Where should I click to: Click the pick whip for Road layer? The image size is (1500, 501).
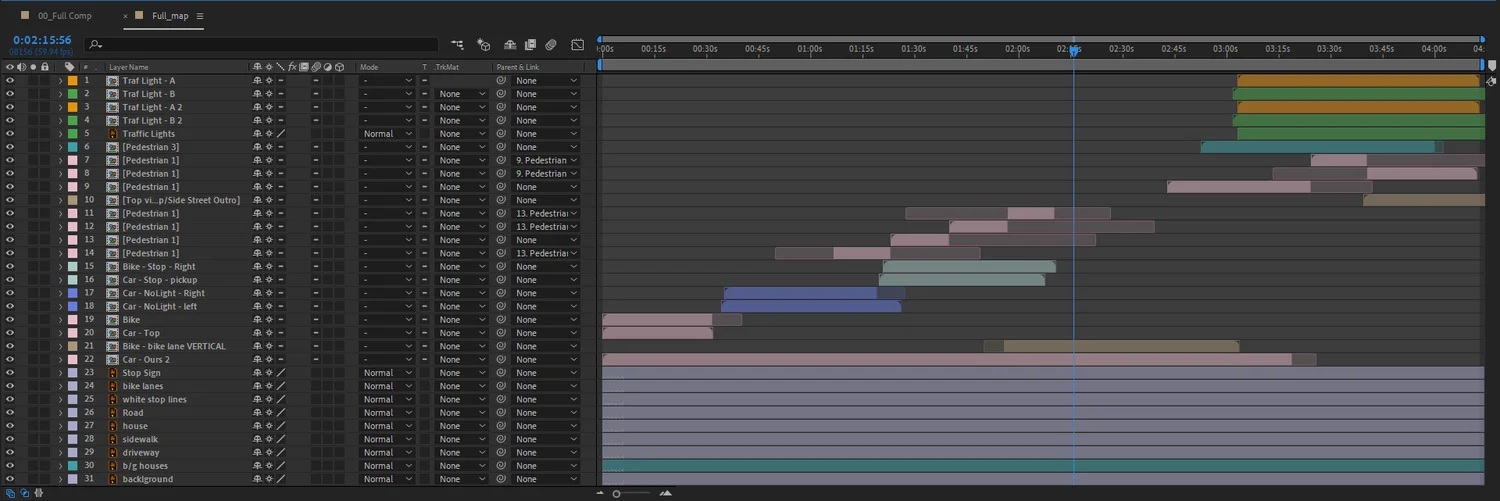click(x=501, y=413)
